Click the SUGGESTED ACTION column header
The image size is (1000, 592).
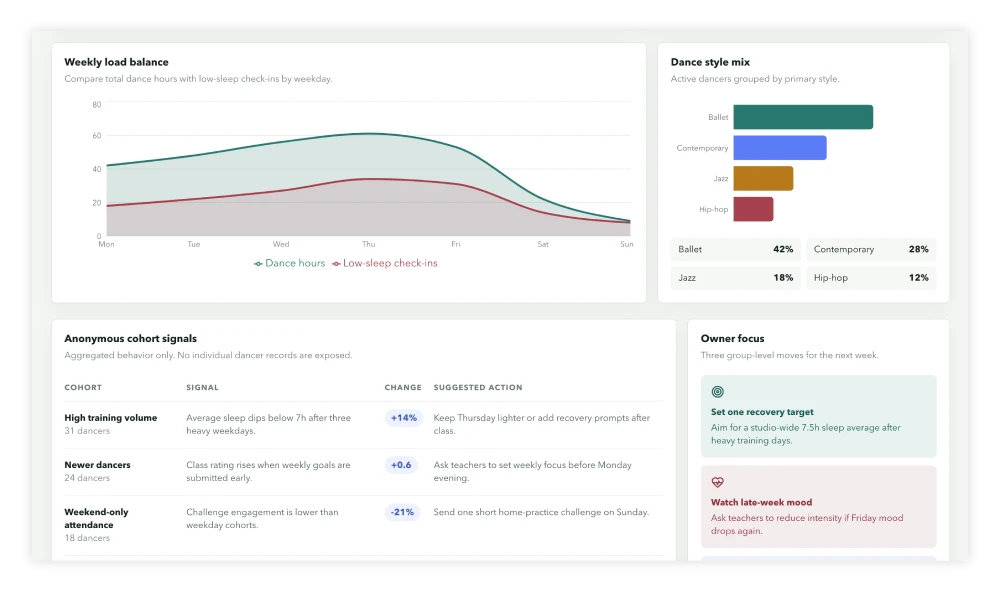pyautogui.click(x=478, y=387)
